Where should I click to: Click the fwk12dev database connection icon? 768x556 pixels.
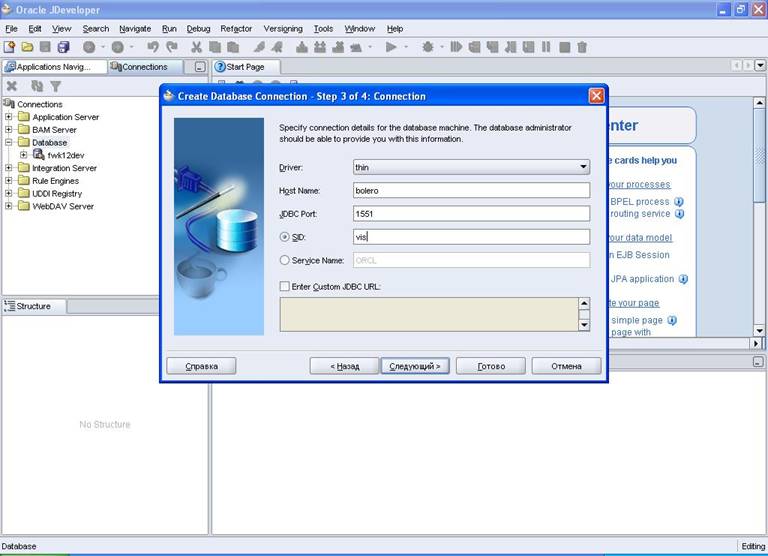point(39,155)
